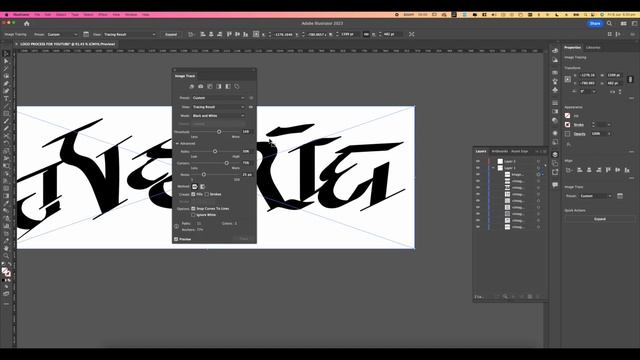Click the Outline preset icon in Image Trace
This screenshot has height=360, width=640.
tap(237, 87)
